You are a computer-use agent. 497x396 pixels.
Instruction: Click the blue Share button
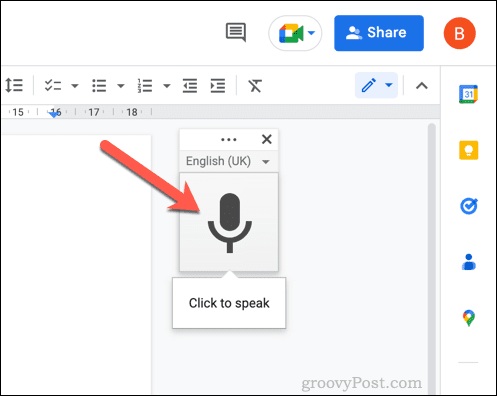[379, 33]
